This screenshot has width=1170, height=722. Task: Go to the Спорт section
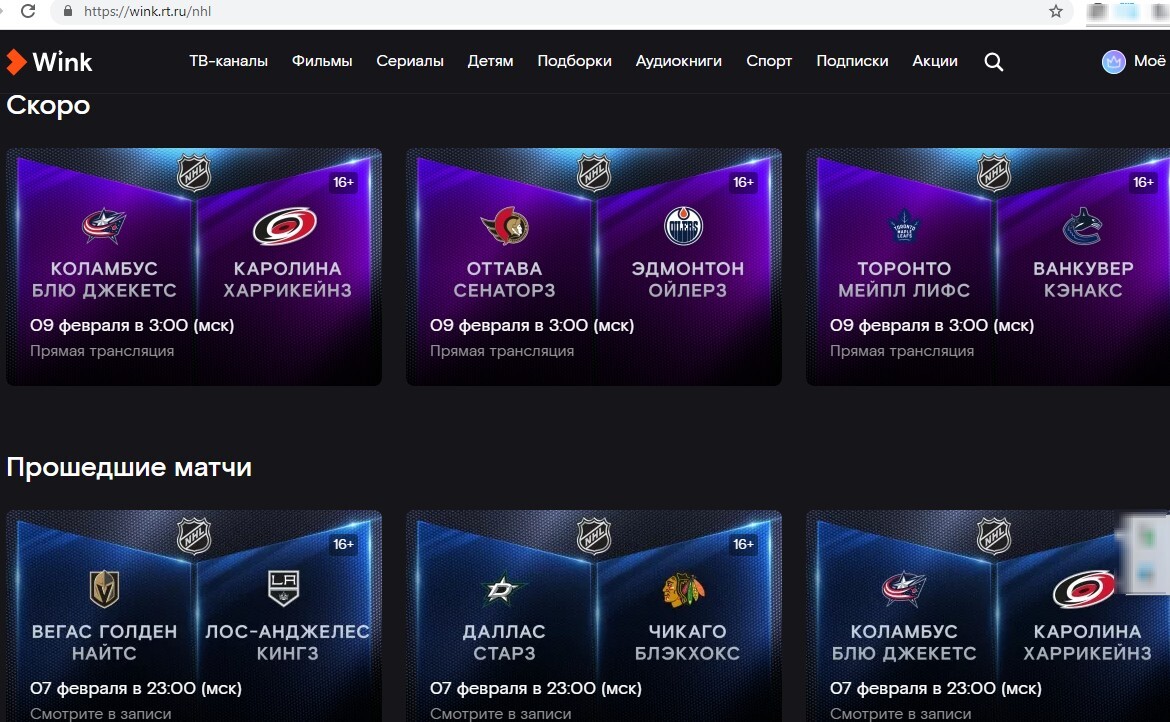coord(769,61)
